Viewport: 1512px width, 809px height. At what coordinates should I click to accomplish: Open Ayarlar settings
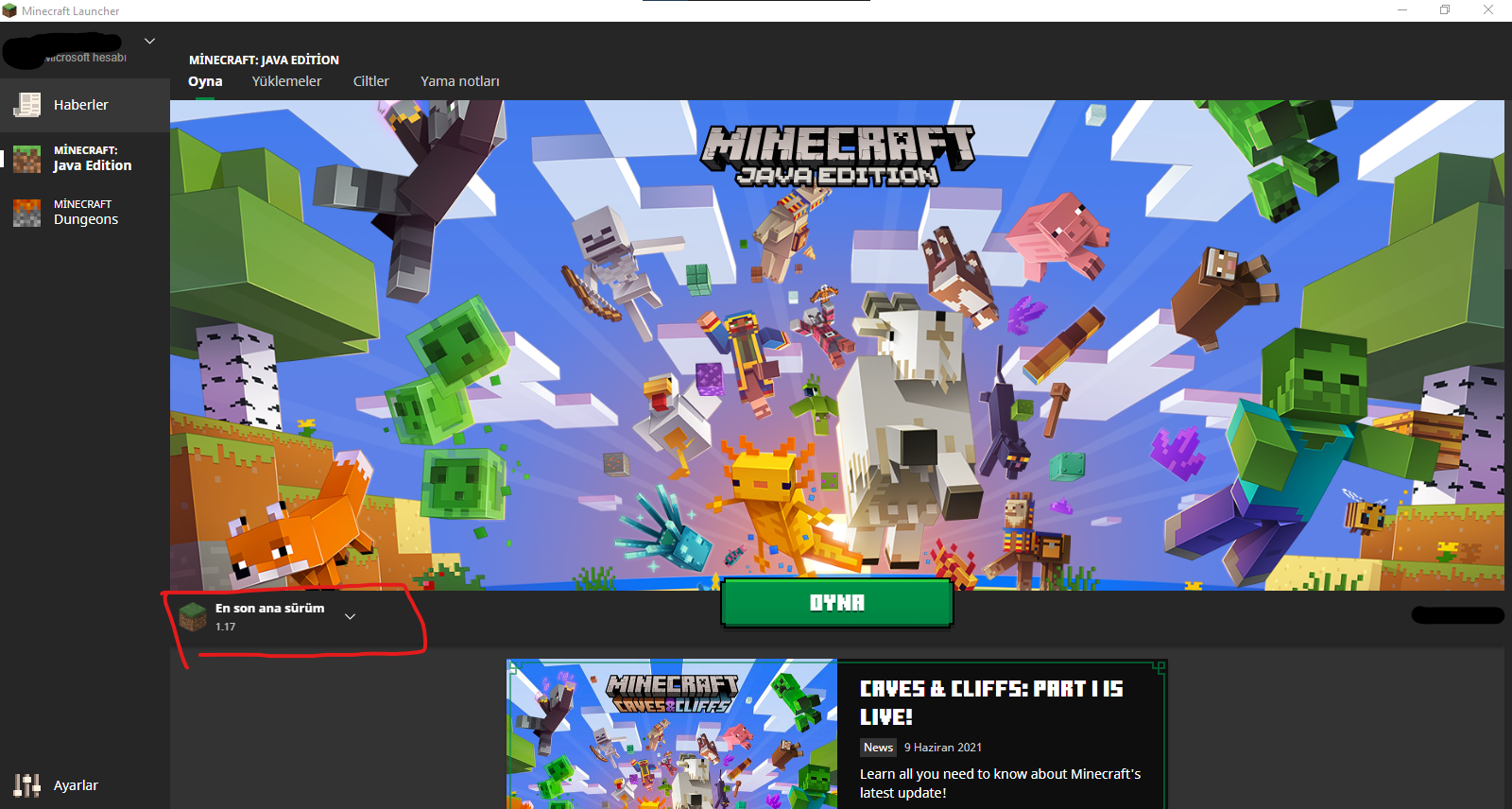(x=85, y=785)
